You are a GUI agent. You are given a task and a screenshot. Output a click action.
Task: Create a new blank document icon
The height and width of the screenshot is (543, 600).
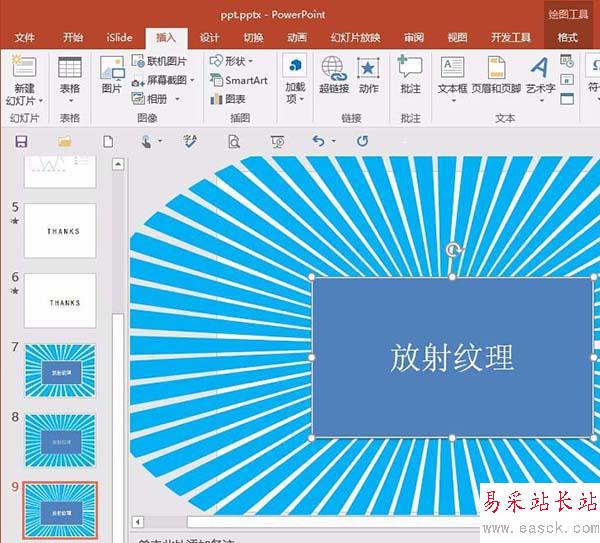coord(108,142)
